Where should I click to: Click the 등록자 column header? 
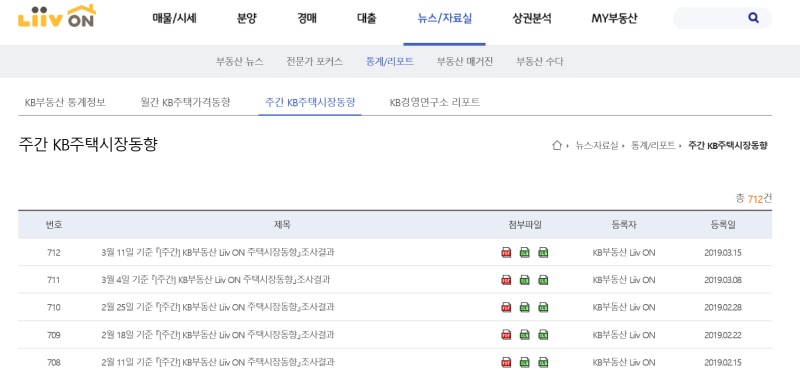point(624,225)
